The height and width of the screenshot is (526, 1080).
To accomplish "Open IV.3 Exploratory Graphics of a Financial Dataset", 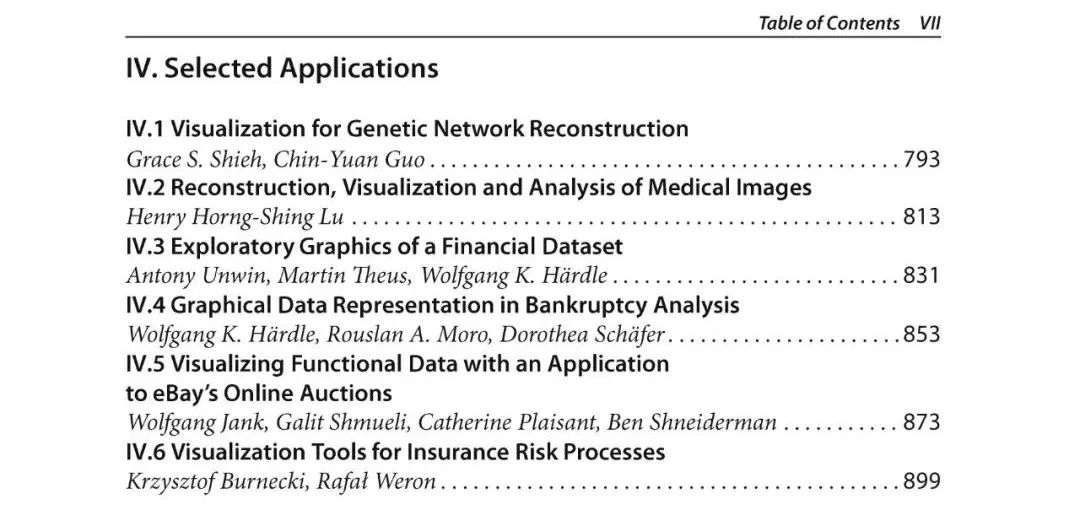I will pyautogui.click(x=374, y=246).
